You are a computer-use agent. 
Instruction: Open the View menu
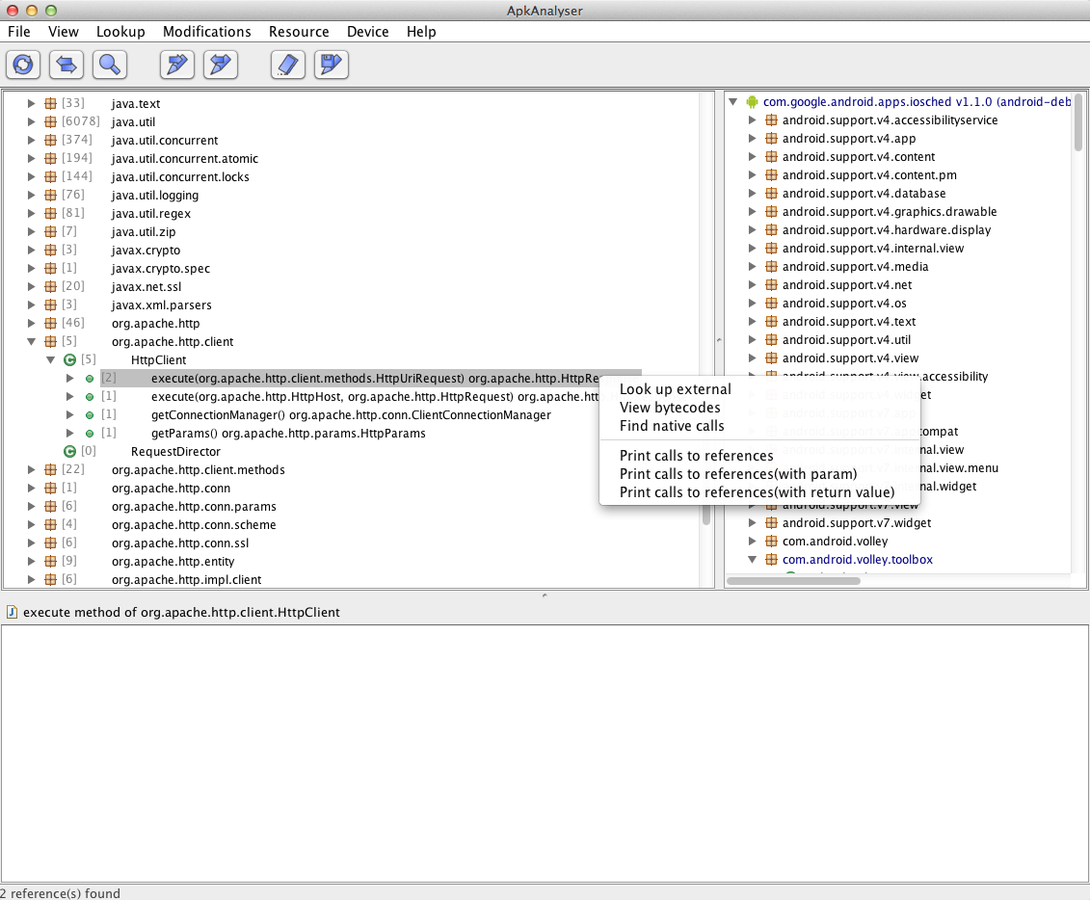tap(63, 32)
